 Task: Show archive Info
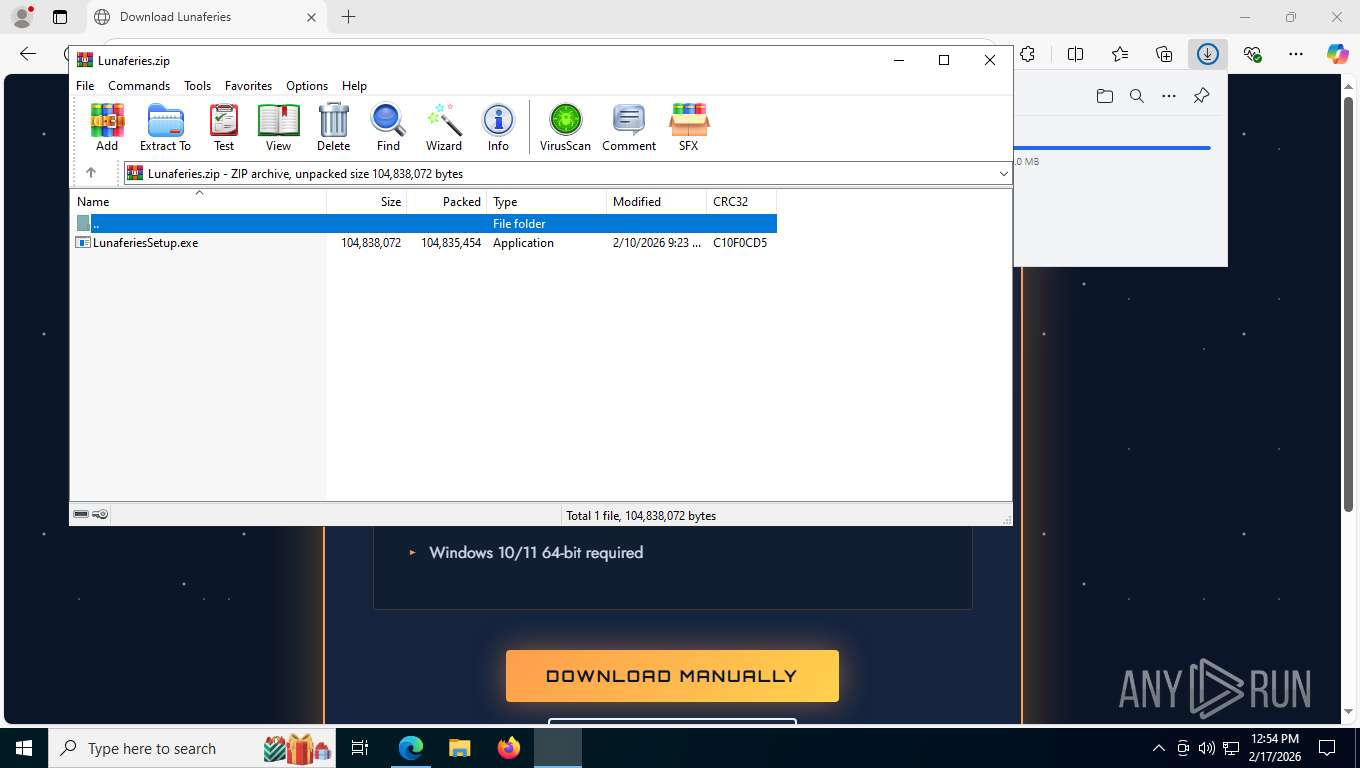point(498,127)
